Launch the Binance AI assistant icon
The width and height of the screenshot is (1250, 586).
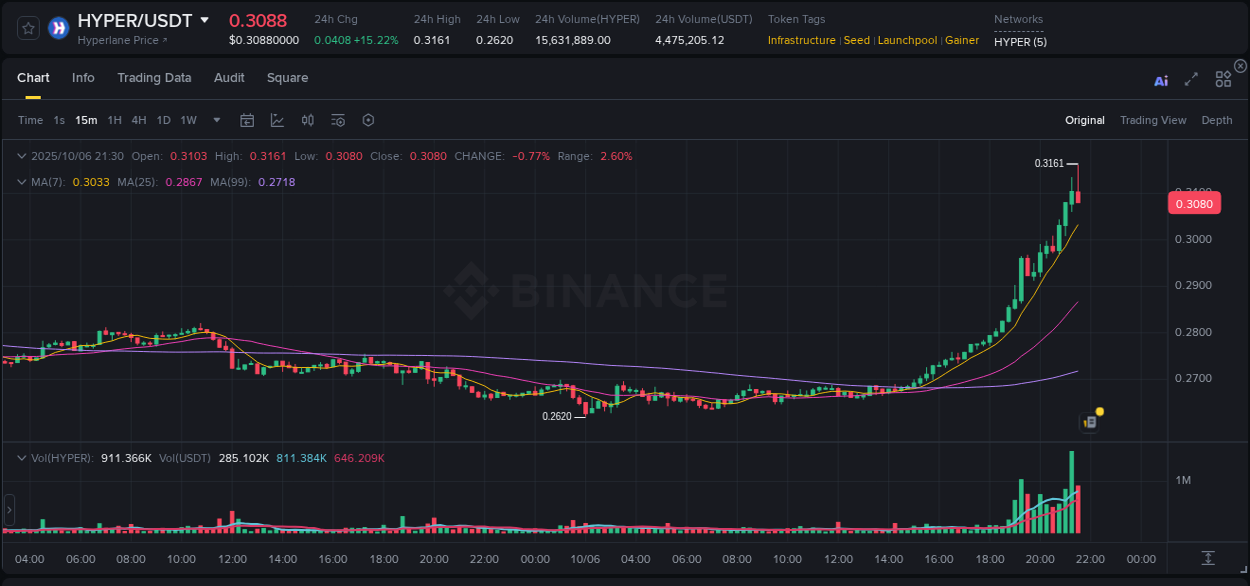pos(1161,79)
